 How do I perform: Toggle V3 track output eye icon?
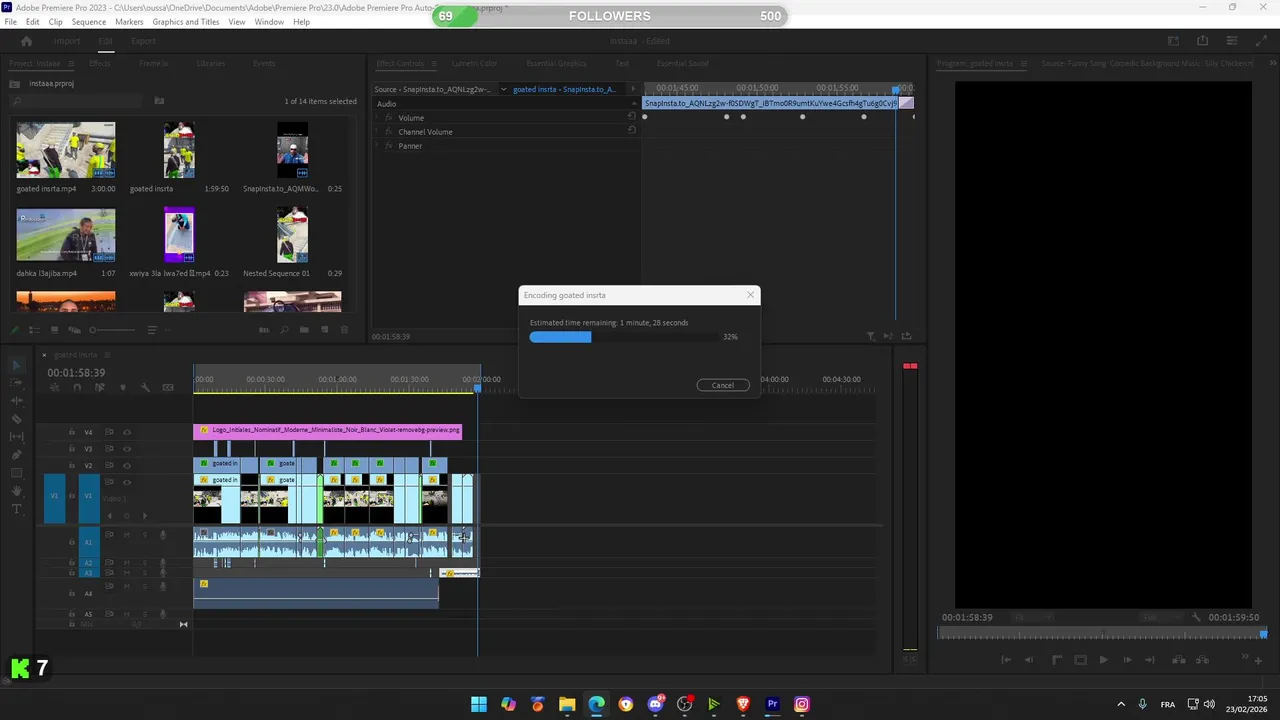127,449
